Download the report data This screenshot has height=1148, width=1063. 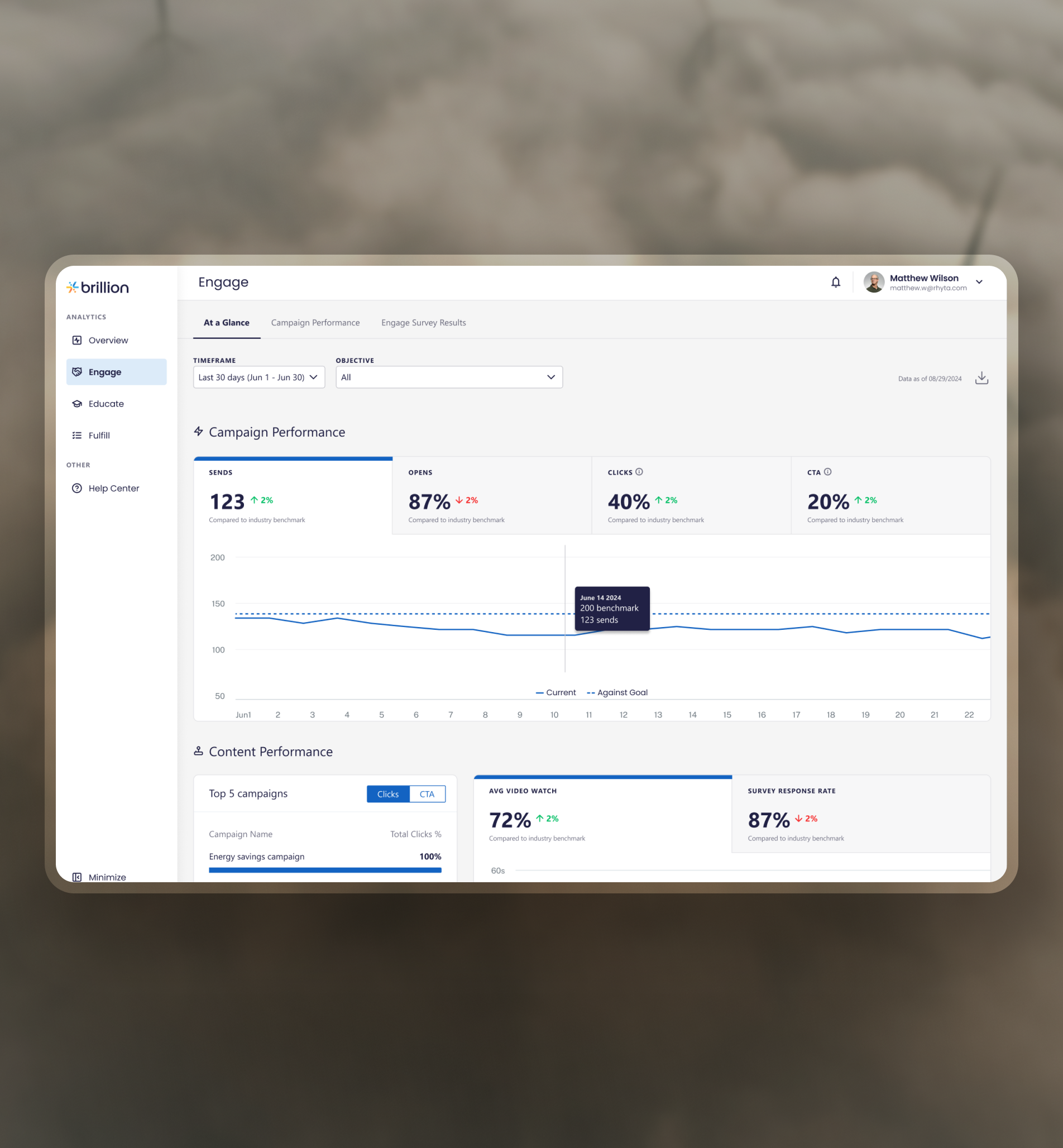[982, 378]
